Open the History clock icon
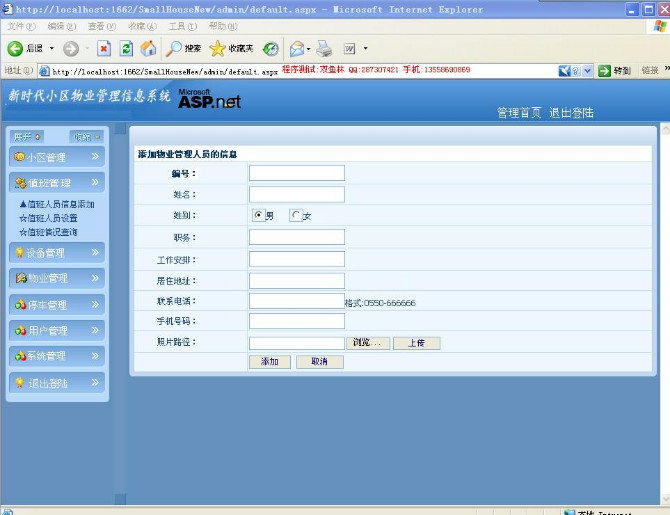670x515 pixels. 270,49
